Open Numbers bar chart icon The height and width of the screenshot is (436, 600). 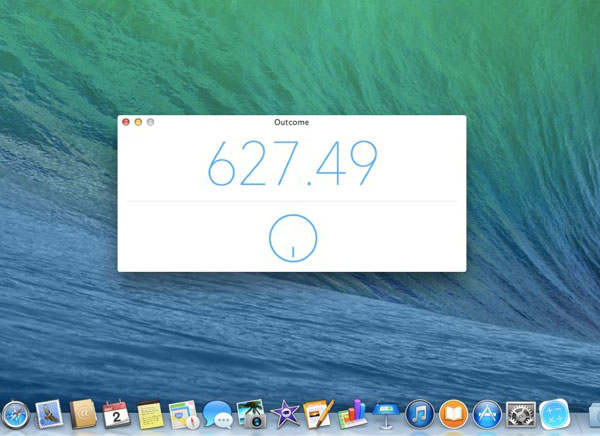[x=352, y=414]
